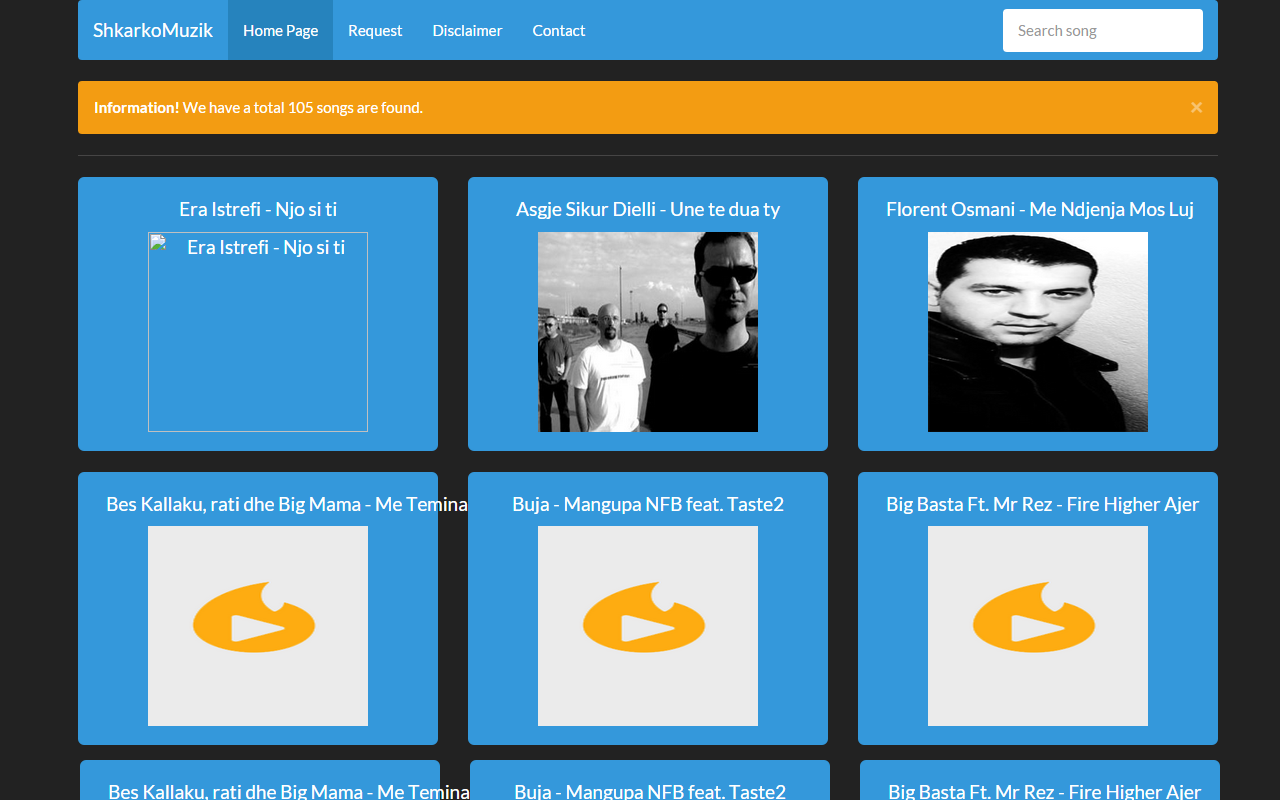The height and width of the screenshot is (800, 1280).
Task: Click the bottom row Buja song title
Action: [x=650, y=790]
